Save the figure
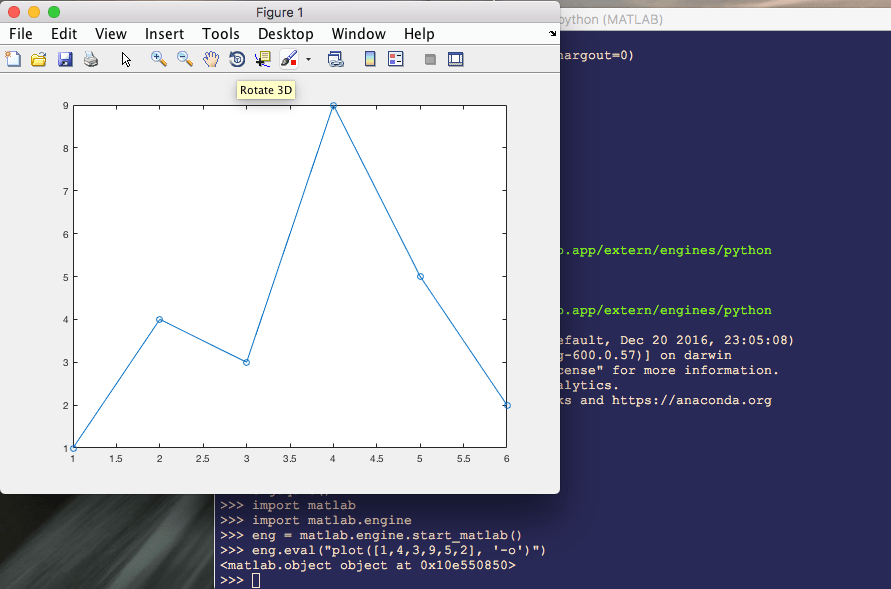891x589 pixels. pyautogui.click(x=64, y=59)
